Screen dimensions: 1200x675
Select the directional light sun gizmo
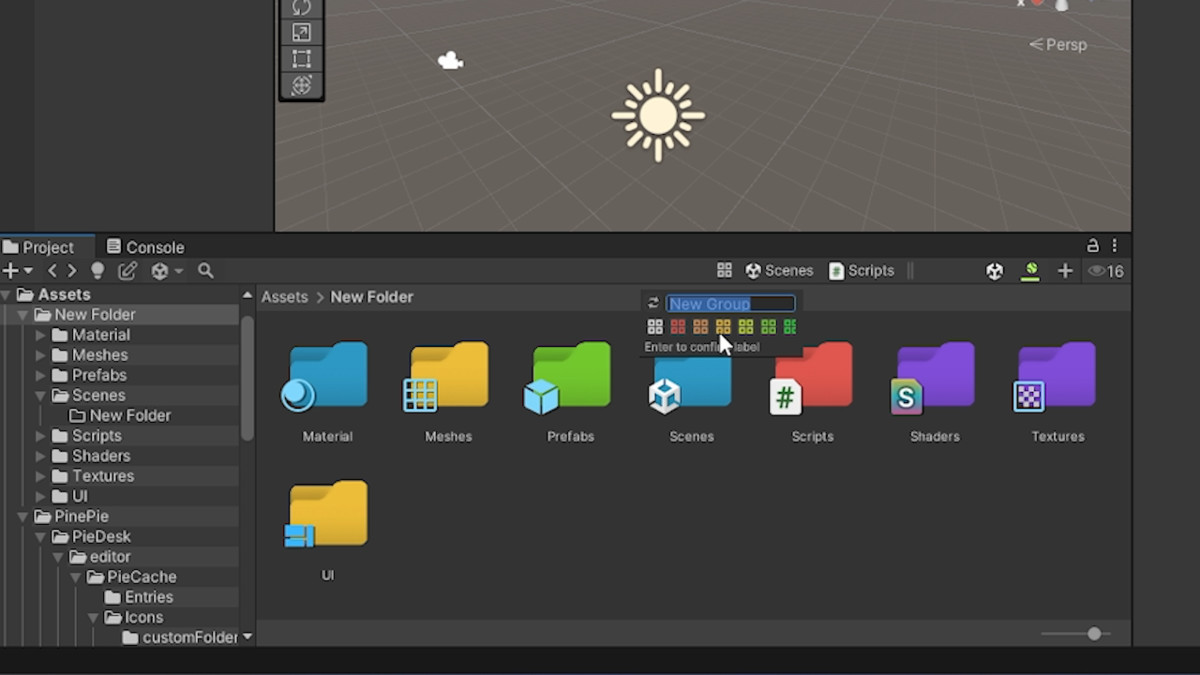658,115
